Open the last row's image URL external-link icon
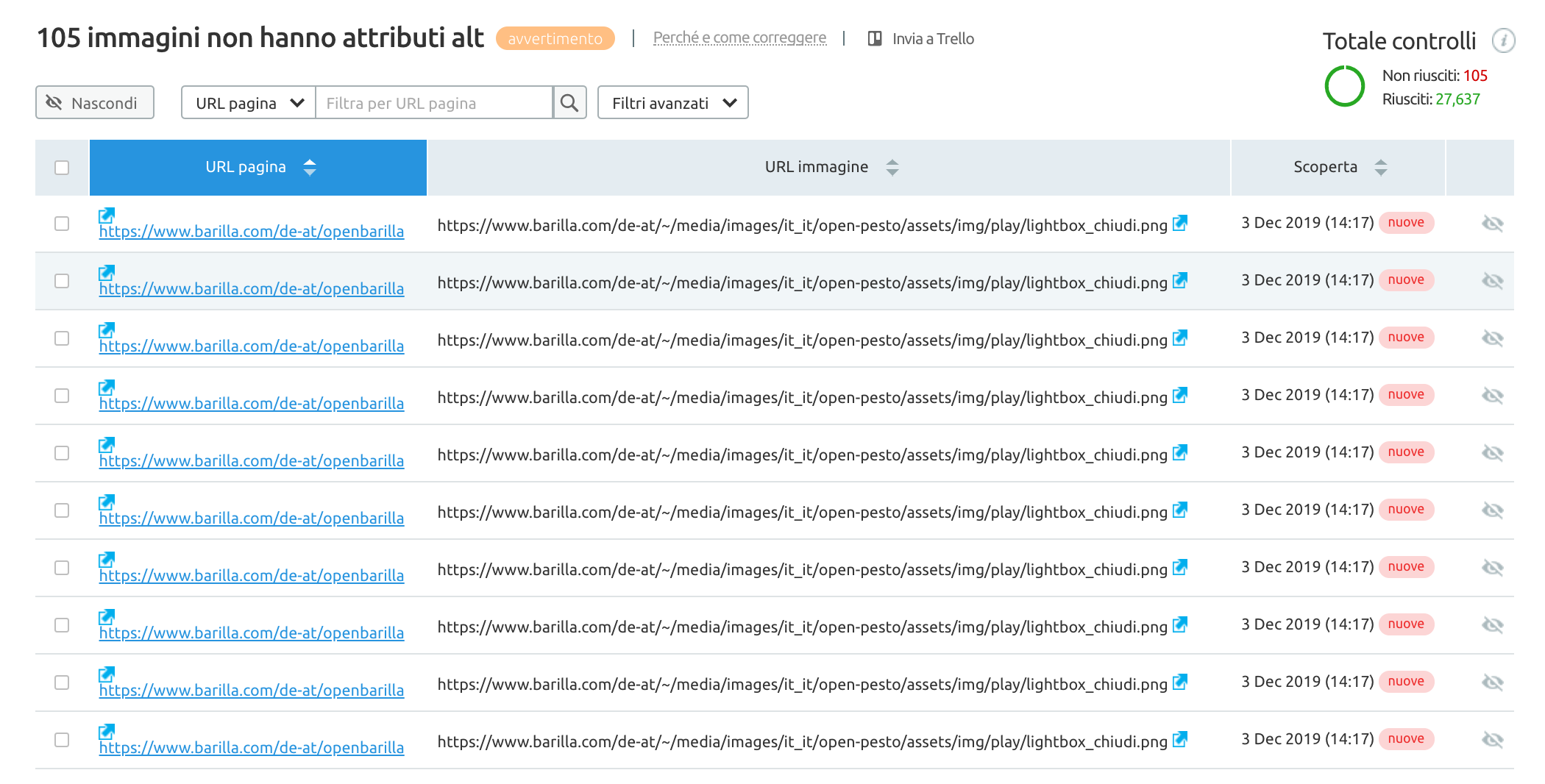 (x=1180, y=739)
